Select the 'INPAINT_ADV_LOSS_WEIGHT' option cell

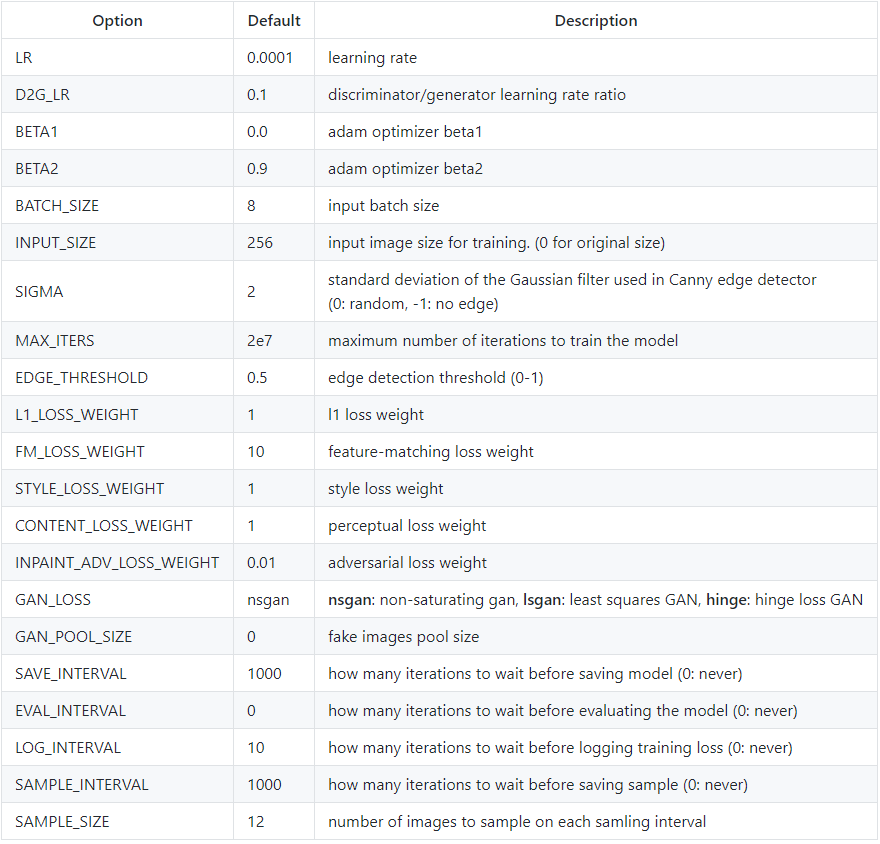pyautogui.click(x=117, y=563)
